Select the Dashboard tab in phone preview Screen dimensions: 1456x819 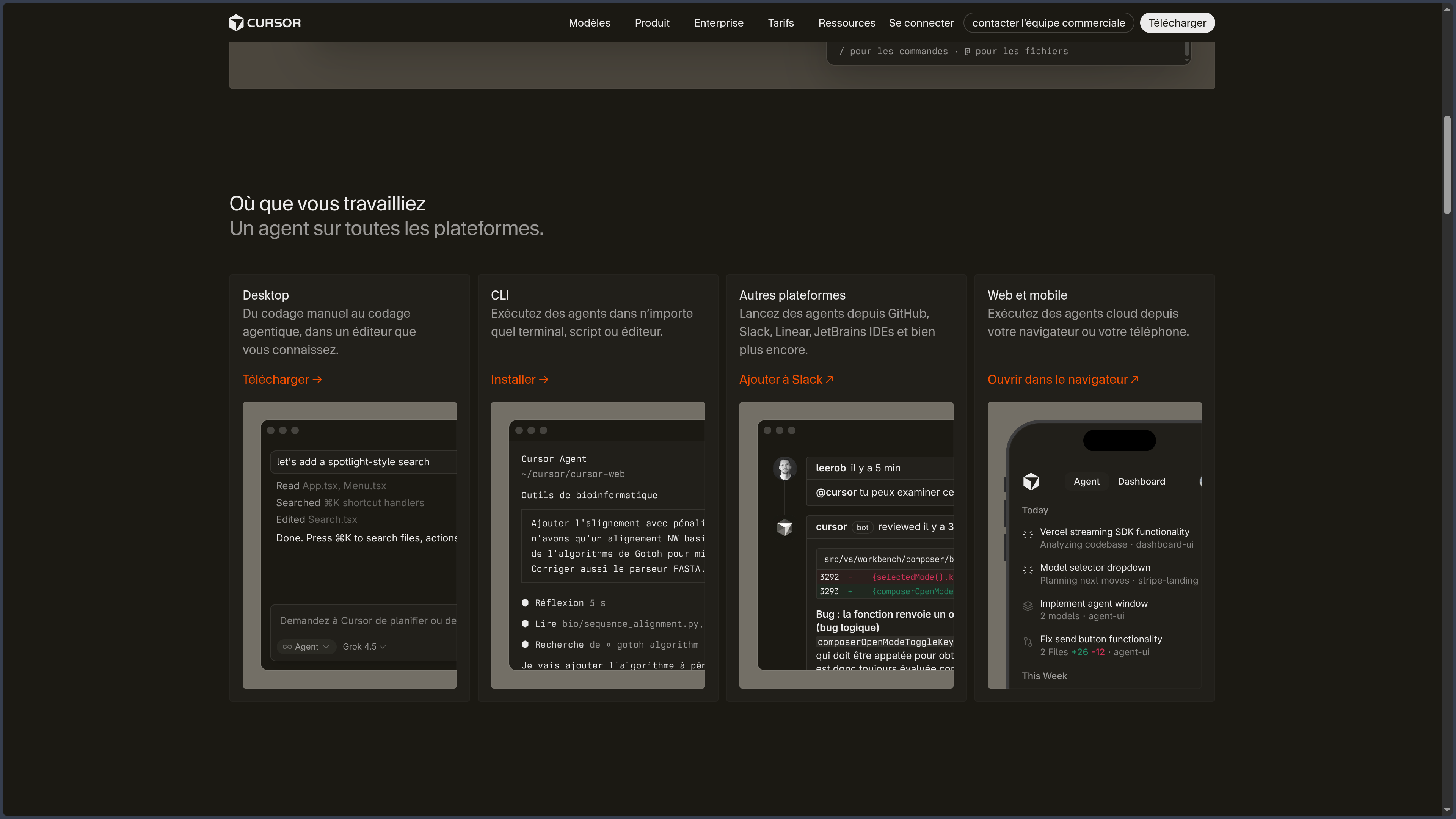1141,481
